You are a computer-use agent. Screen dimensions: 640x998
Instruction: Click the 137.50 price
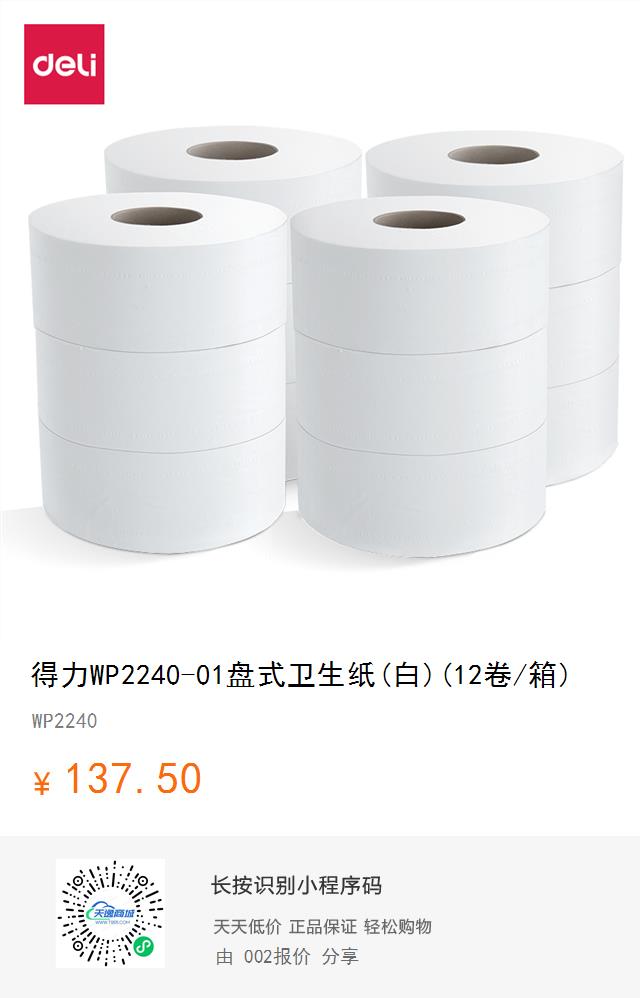(134, 778)
